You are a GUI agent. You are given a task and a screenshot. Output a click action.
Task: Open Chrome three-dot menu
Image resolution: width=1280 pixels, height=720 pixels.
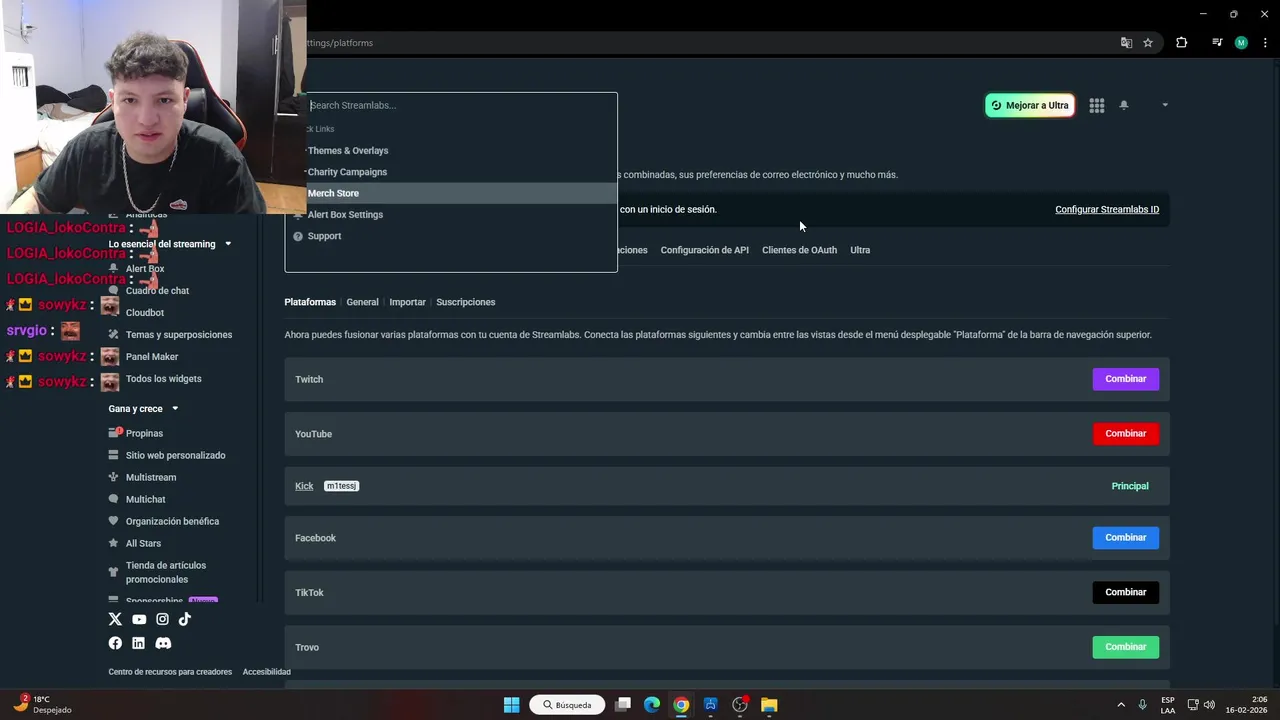[1265, 43]
